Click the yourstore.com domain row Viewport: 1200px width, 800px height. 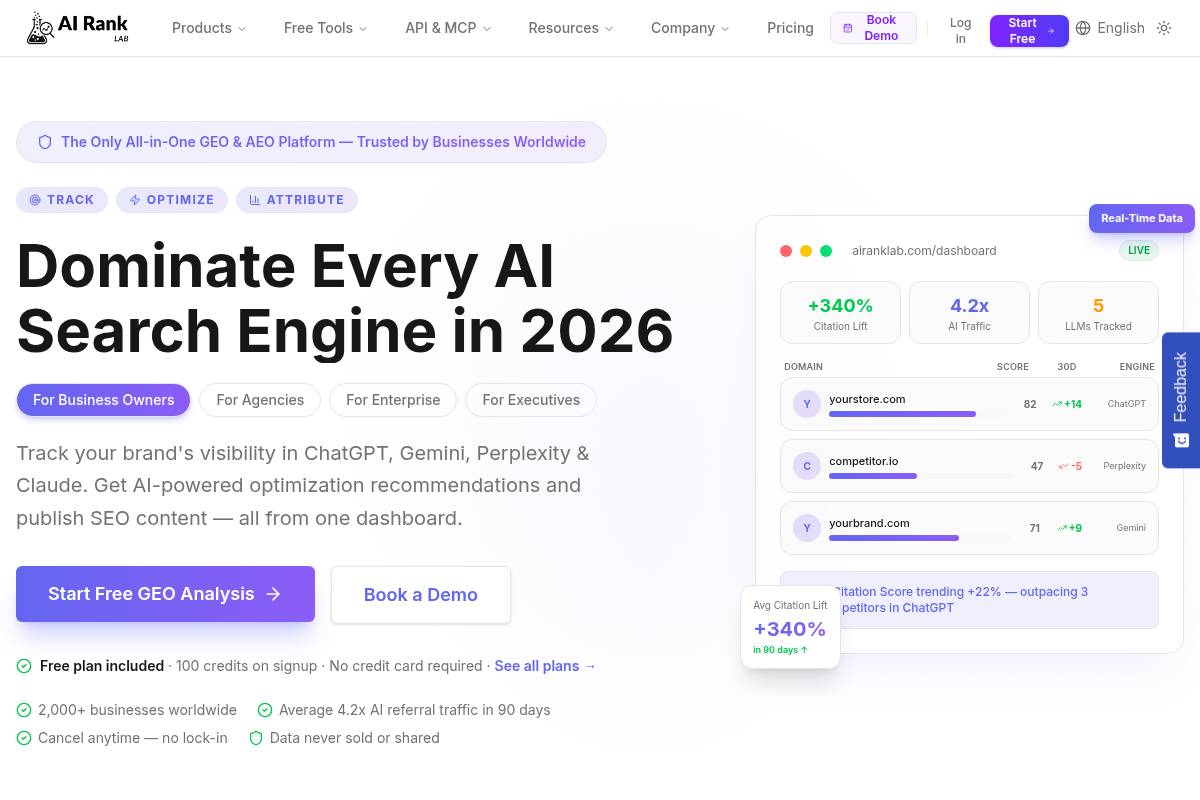click(969, 404)
